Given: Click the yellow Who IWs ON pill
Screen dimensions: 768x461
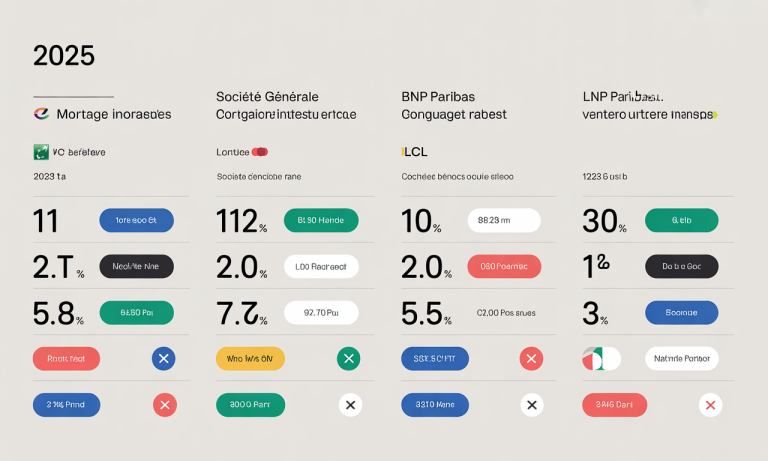Looking at the screenshot, I should [250, 358].
